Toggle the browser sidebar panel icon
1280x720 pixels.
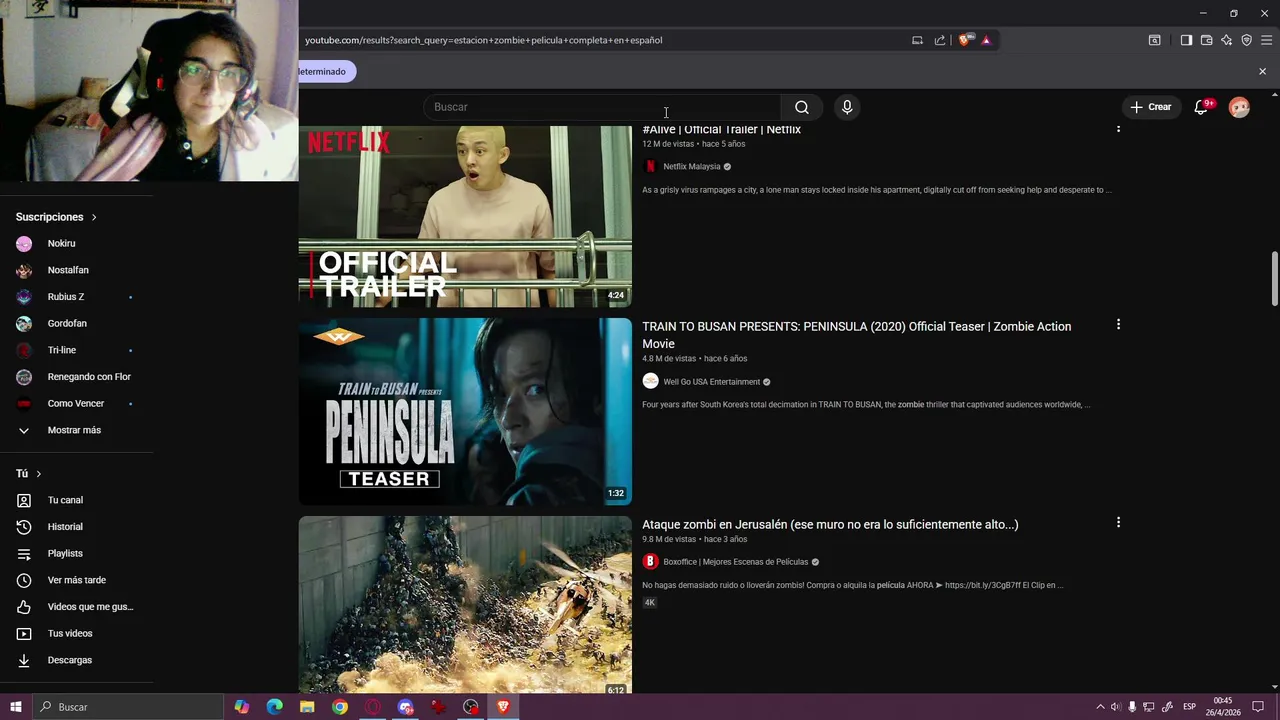coord(1186,40)
